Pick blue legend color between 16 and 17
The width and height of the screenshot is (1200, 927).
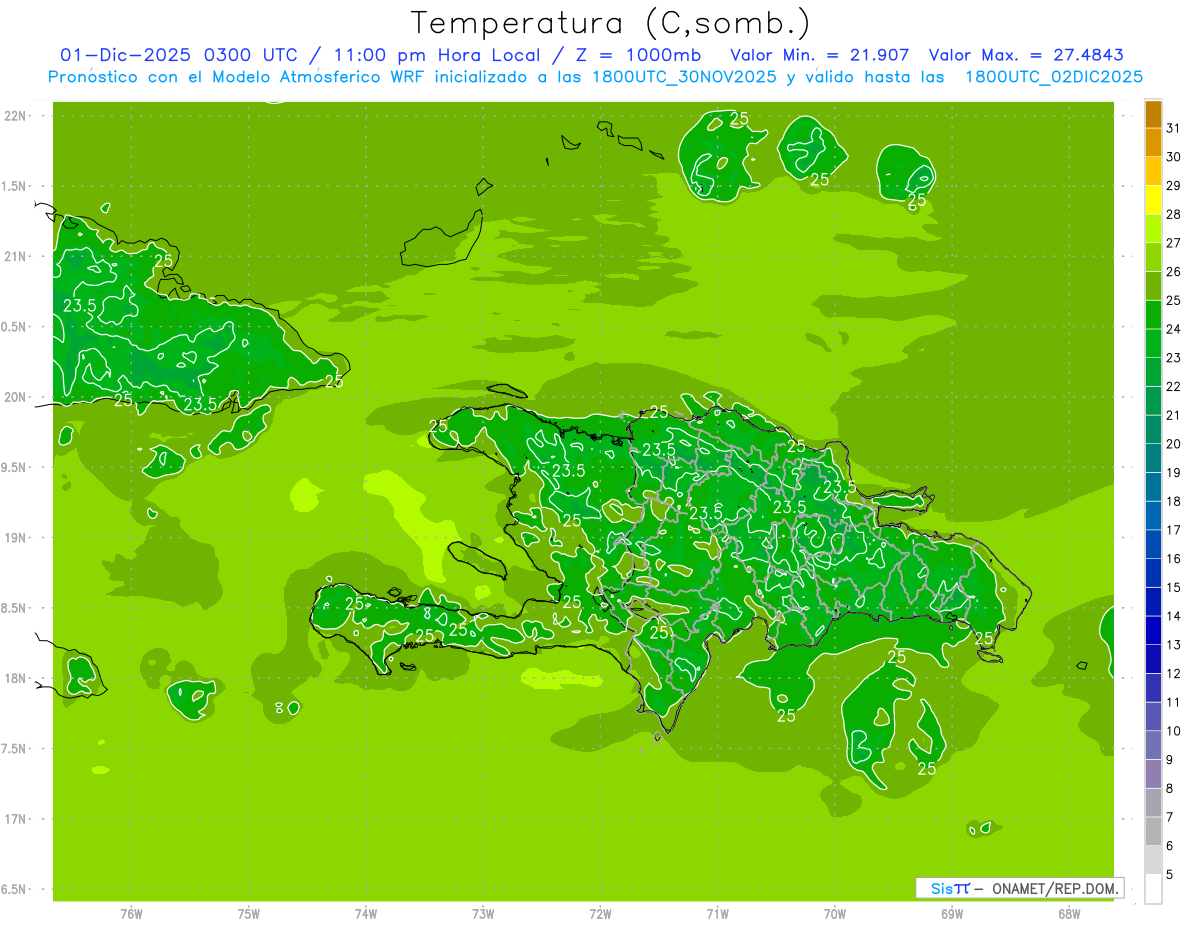(1153, 544)
